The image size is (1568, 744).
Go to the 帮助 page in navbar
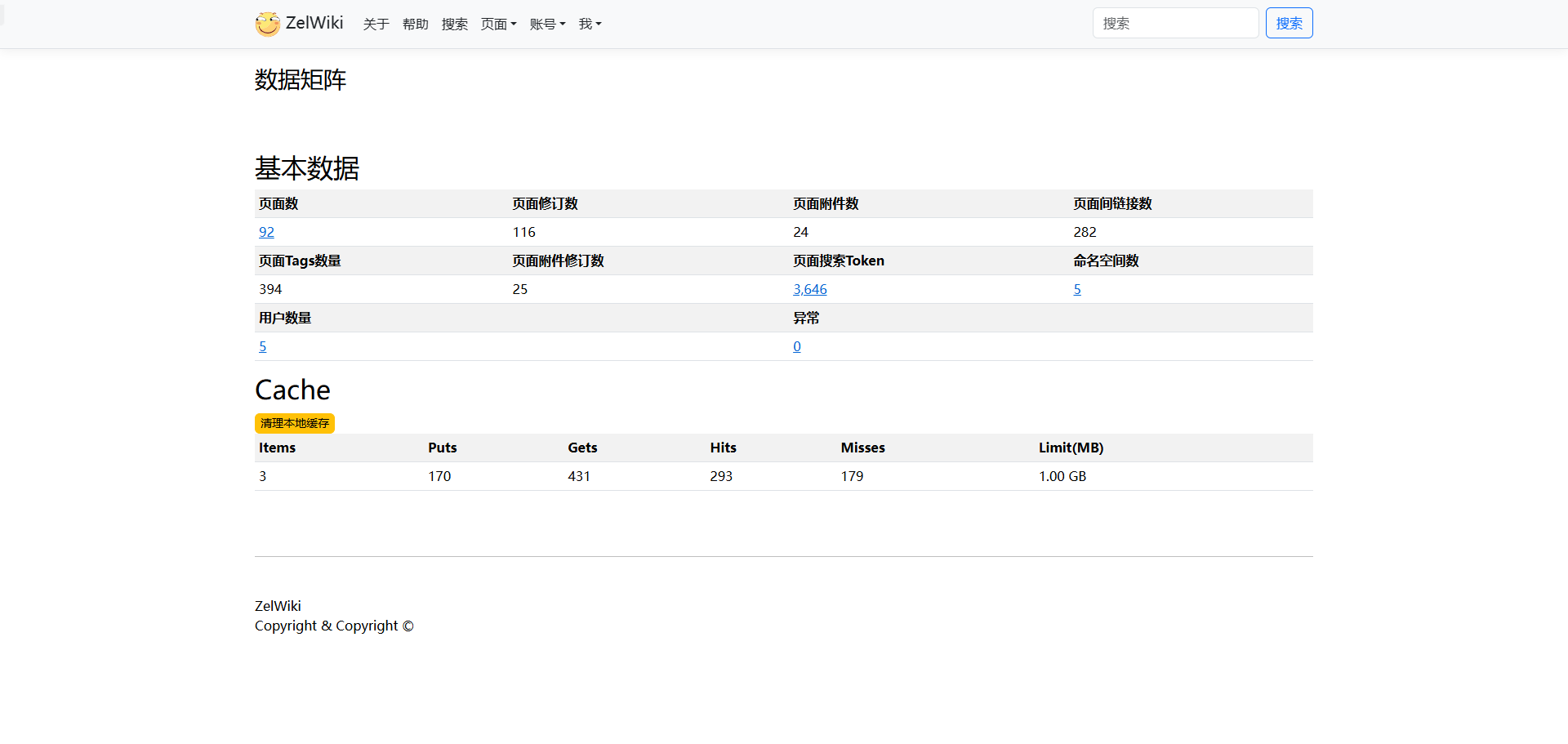(x=415, y=25)
